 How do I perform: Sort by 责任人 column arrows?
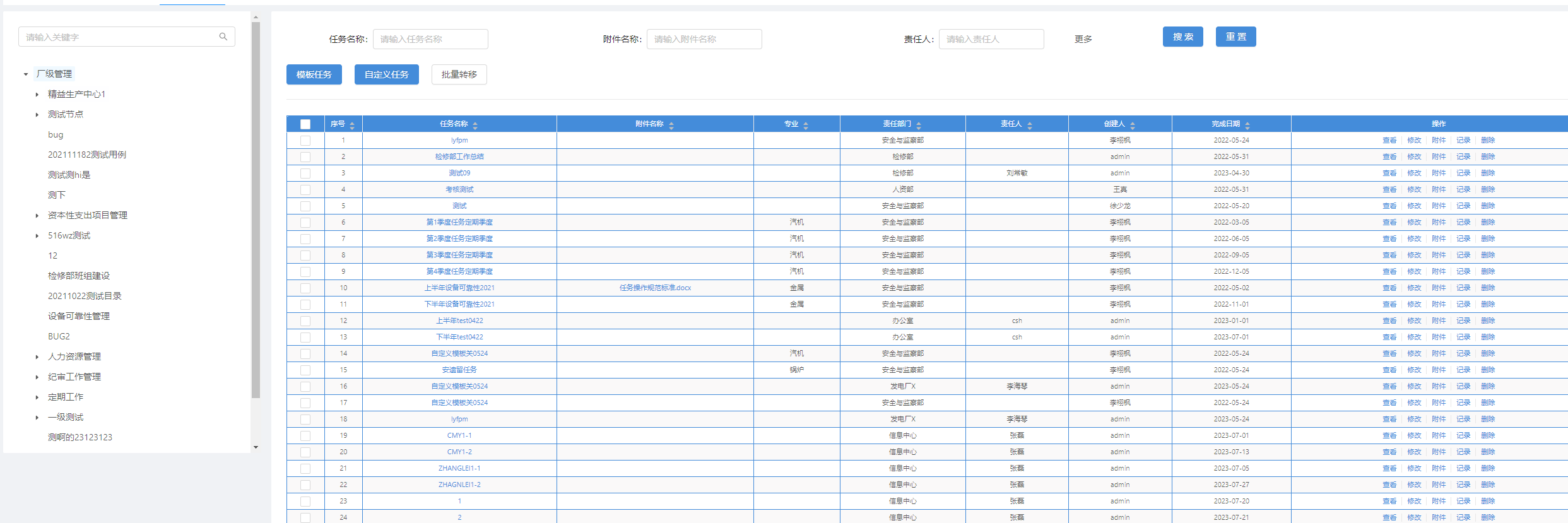(1030, 125)
